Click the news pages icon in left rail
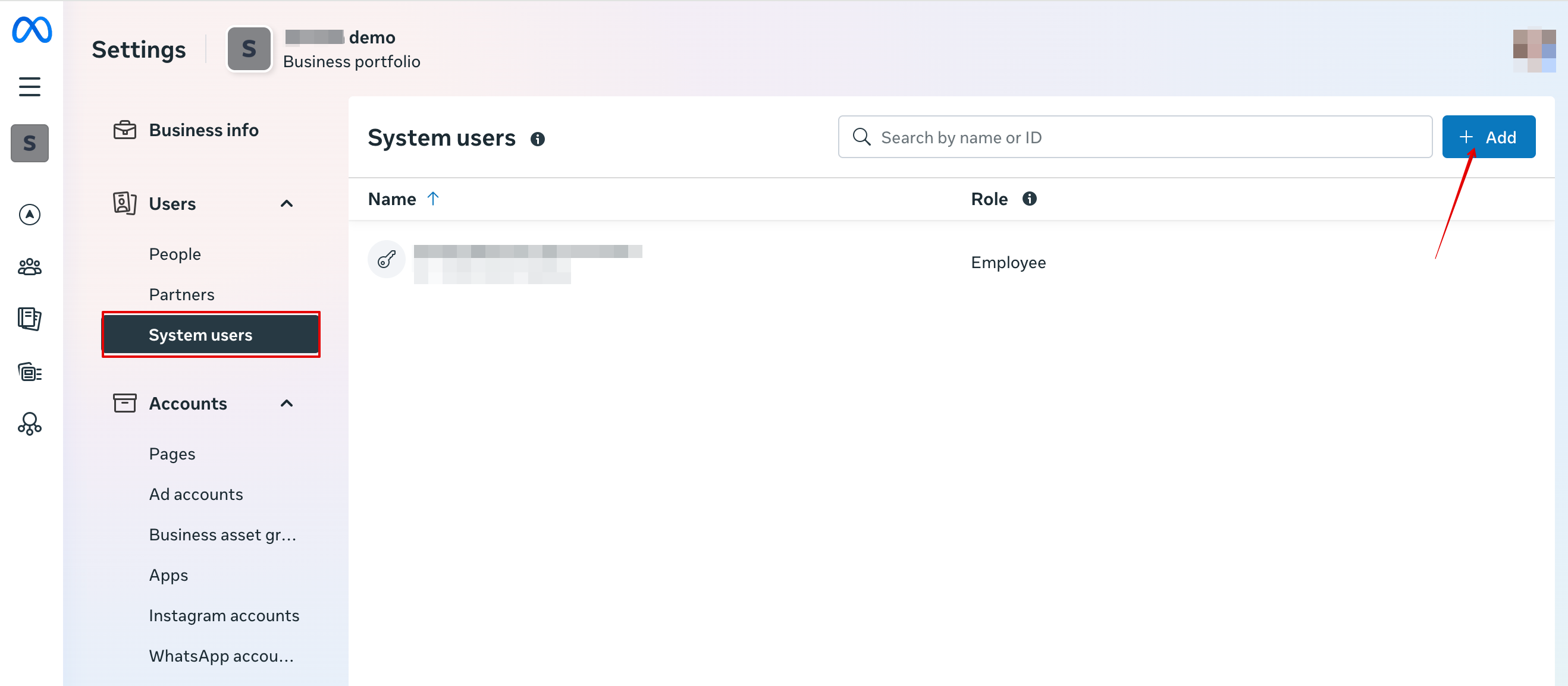 tap(29, 319)
